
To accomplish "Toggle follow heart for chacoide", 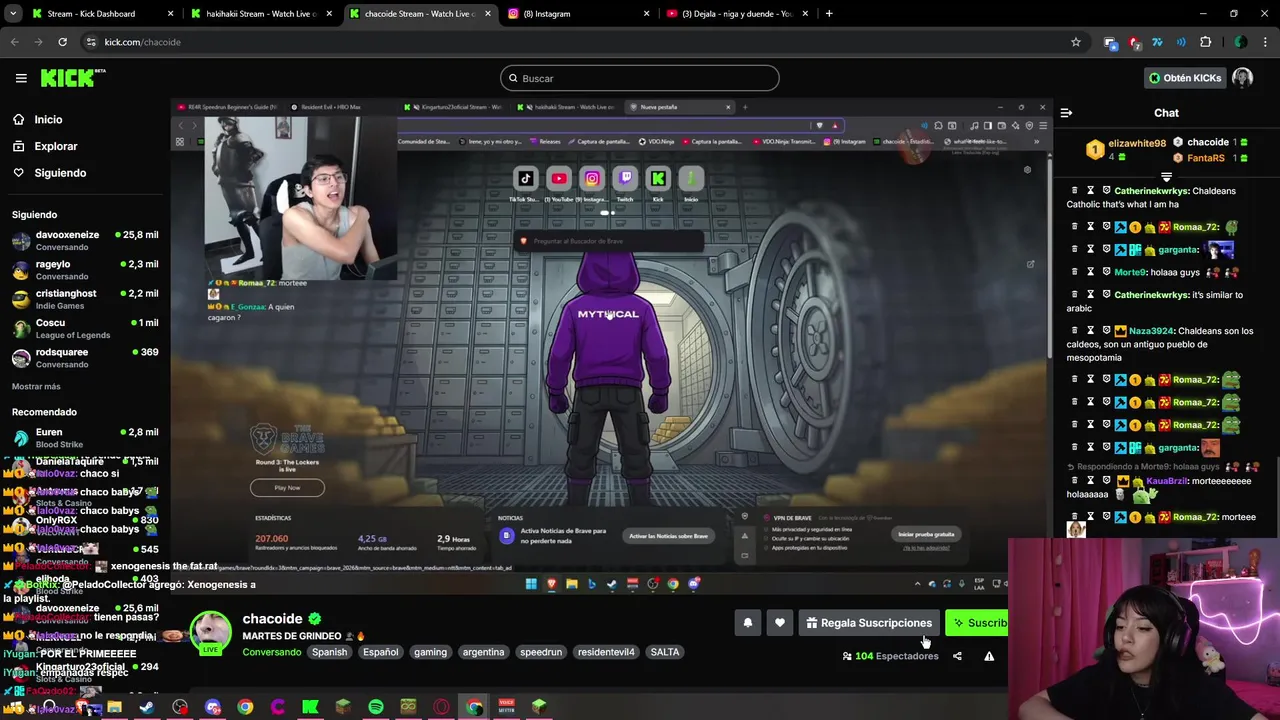I will point(780,623).
